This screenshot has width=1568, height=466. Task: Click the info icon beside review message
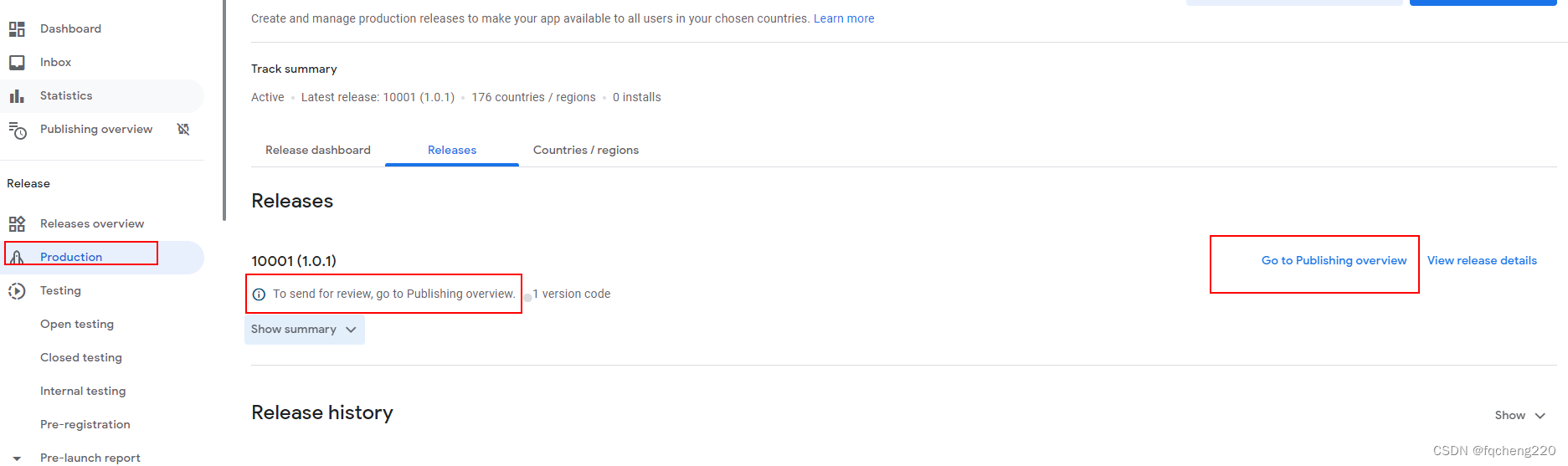tap(259, 294)
